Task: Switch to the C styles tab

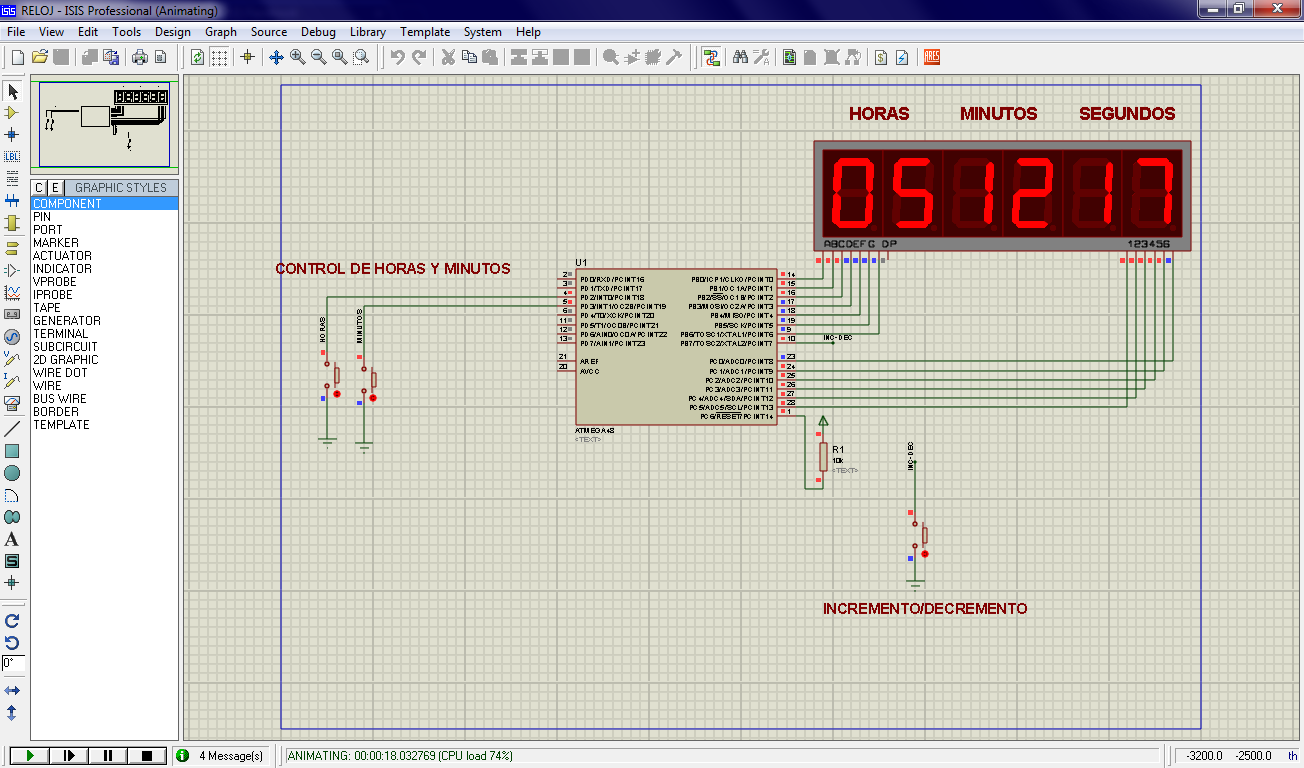Action: tap(37, 186)
